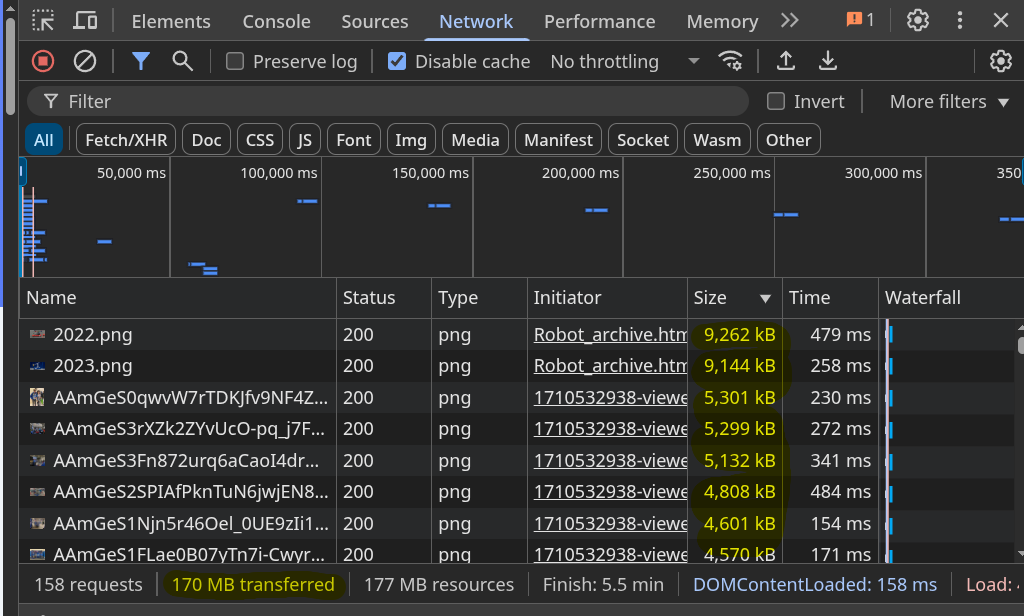Open Robot_archive.htm initiator for 2022.png

coord(610,334)
